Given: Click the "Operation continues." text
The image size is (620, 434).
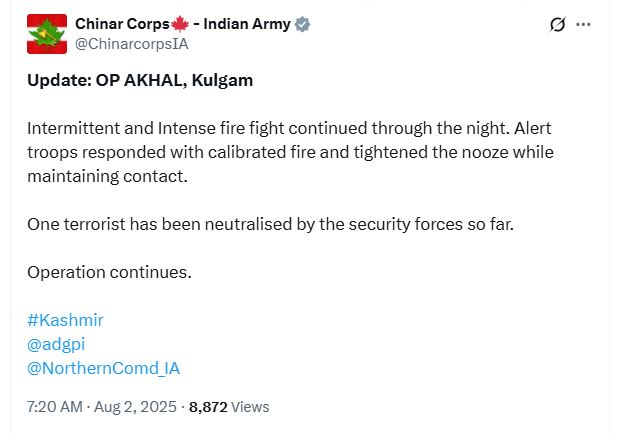Looking at the screenshot, I should pyautogui.click(x=109, y=272).
